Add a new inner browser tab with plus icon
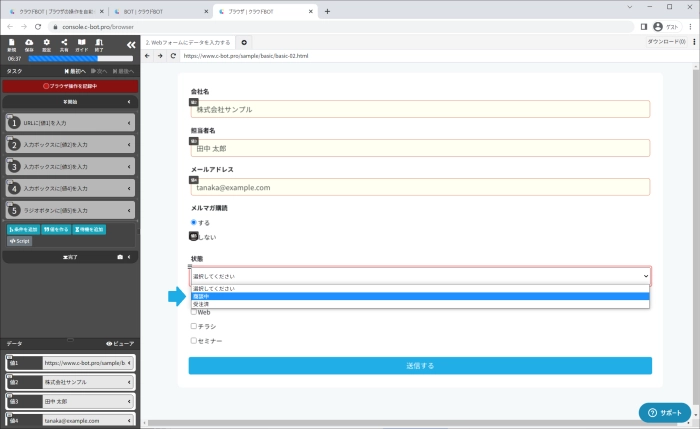The width and height of the screenshot is (700, 429). [245, 42]
